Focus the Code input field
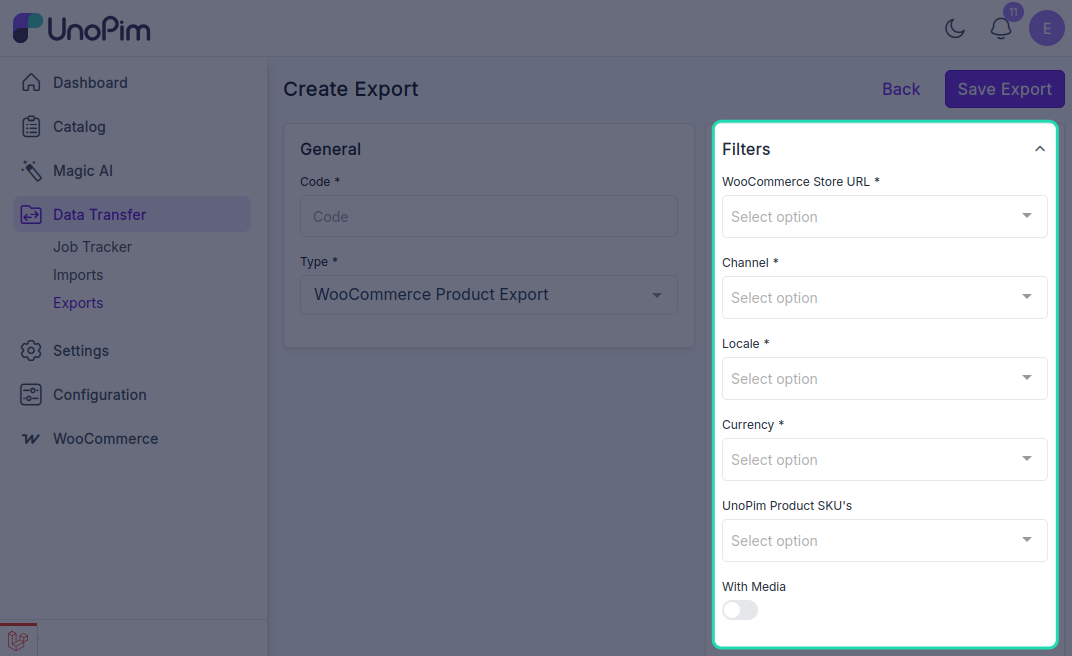This screenshot has width=1072, height=656. pyautogui.click(x=489, y=216)
